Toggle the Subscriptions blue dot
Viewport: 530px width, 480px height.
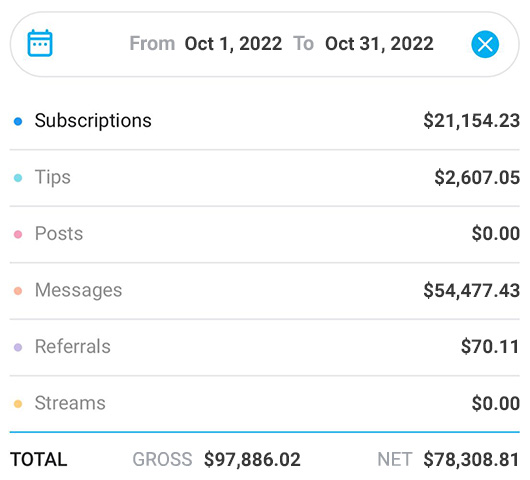pos(18,121)
